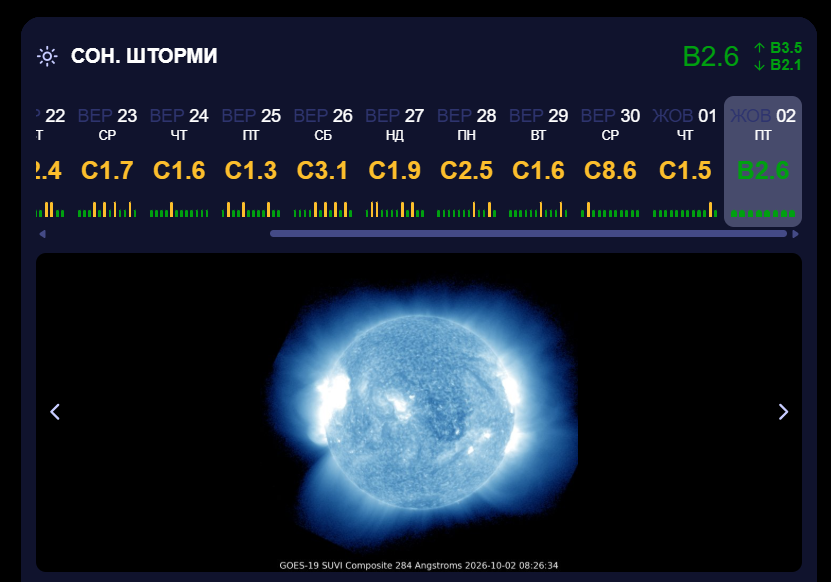Click the C2.5 flare value
This screenshot has width=831, height=582.
tap(466, 171)
